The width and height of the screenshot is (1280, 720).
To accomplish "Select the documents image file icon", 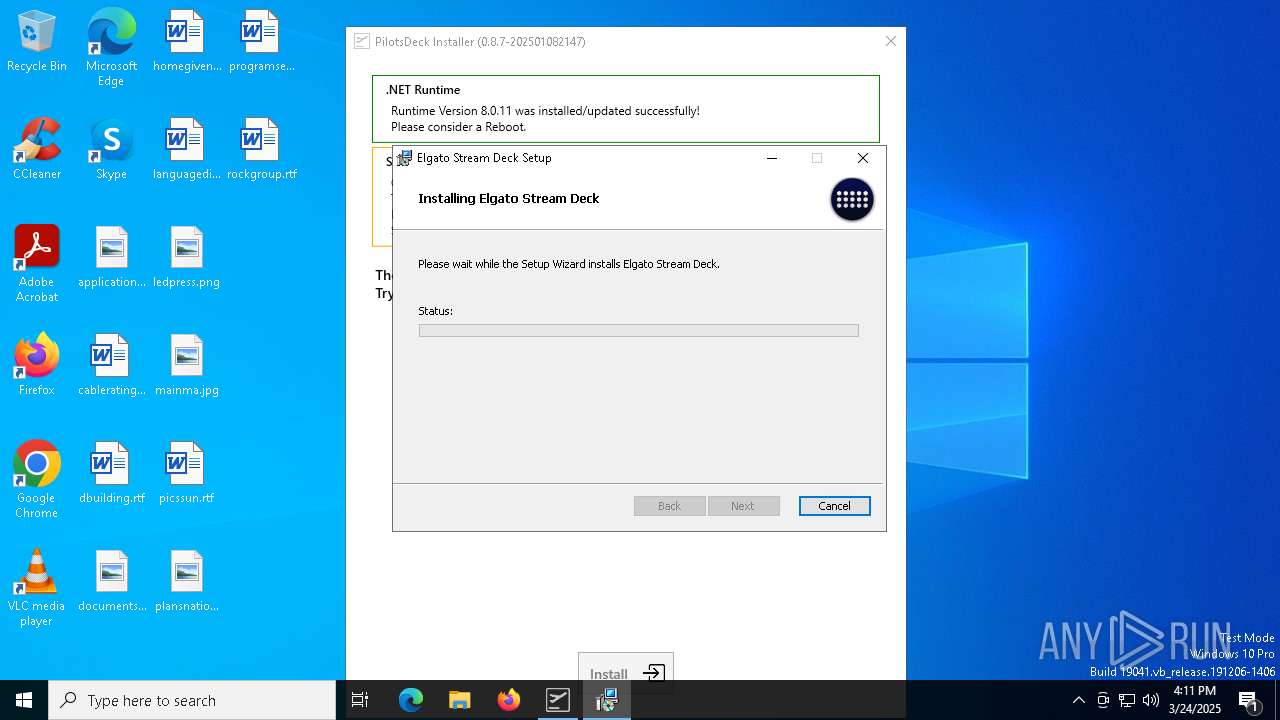I will 111,582.
